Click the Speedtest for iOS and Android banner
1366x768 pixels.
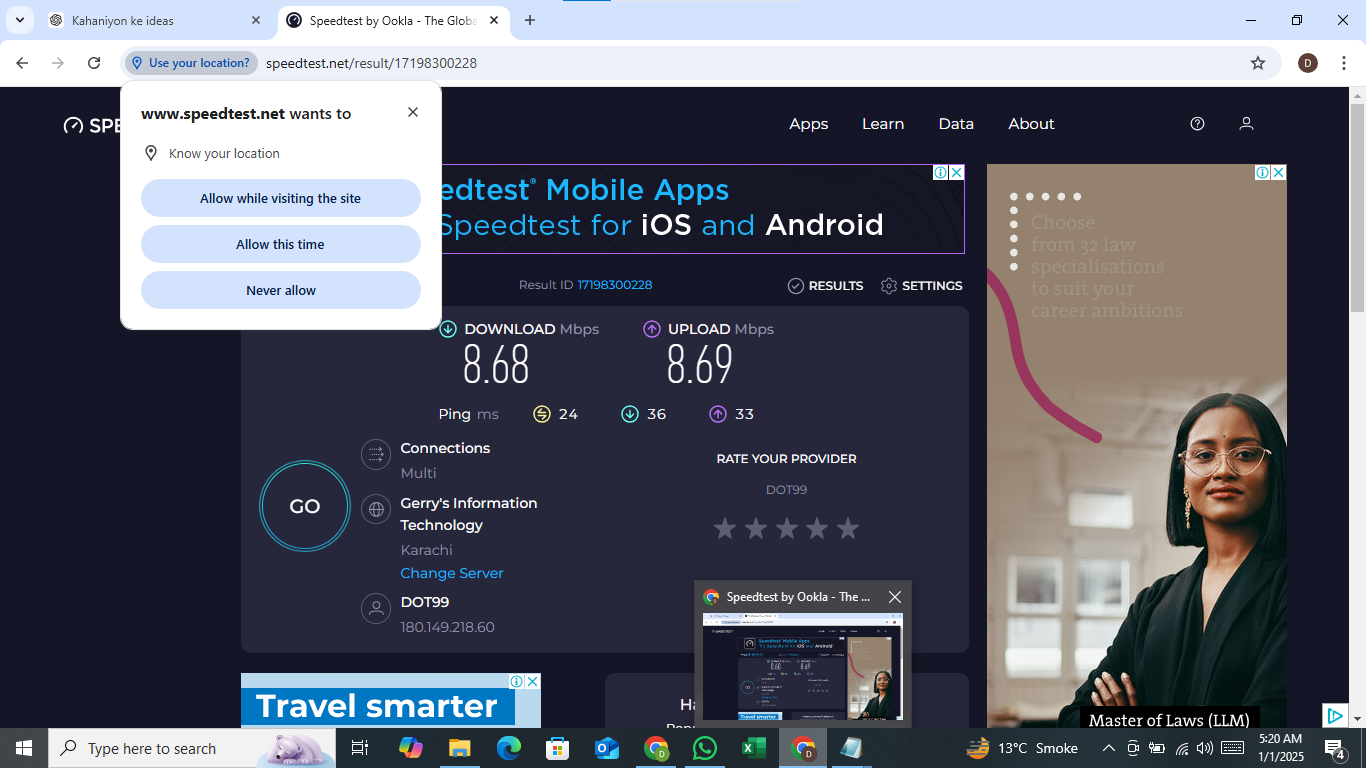tap(703, 209)
